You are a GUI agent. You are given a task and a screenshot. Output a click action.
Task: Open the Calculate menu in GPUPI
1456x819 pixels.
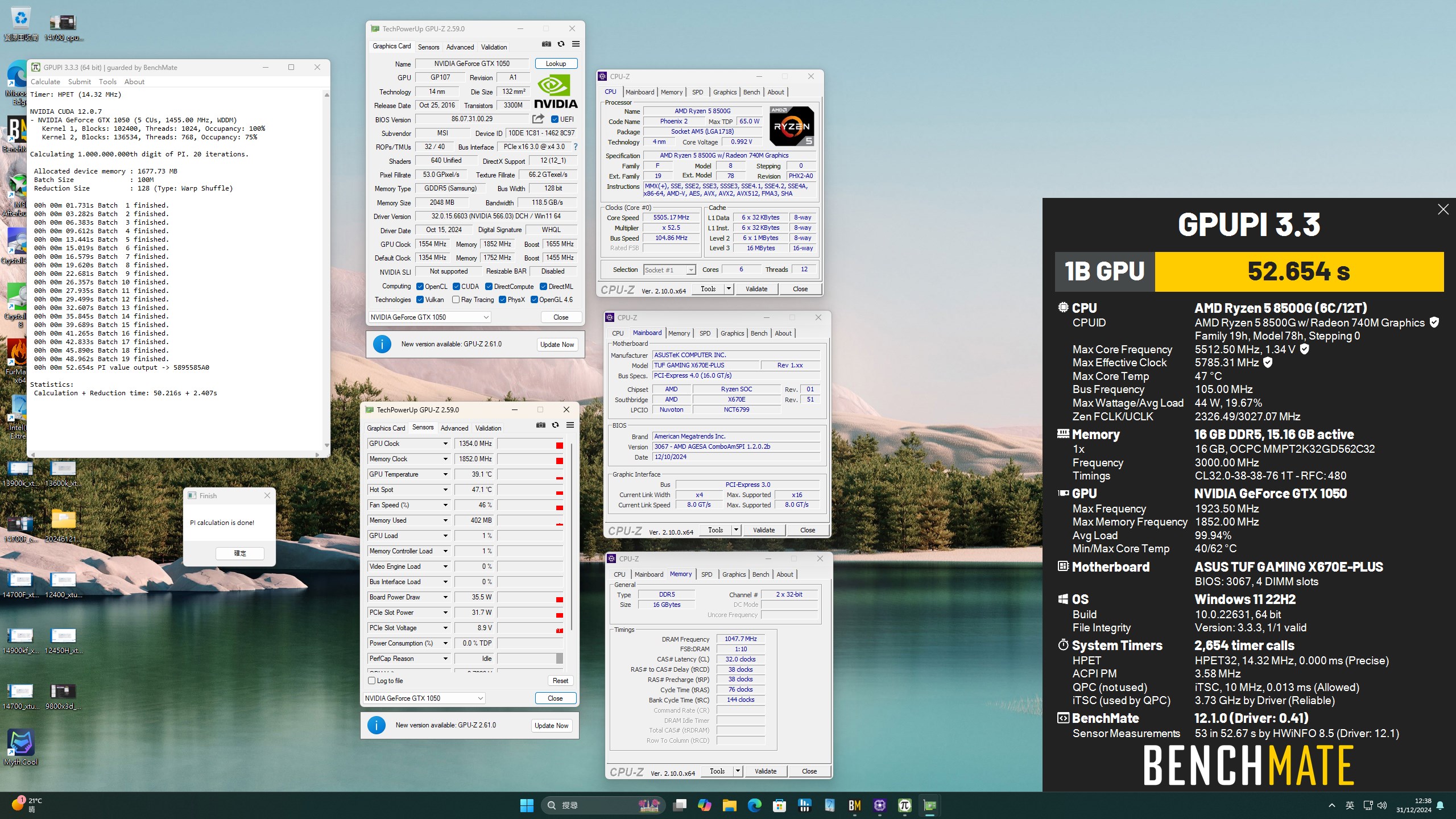(45, 82)
